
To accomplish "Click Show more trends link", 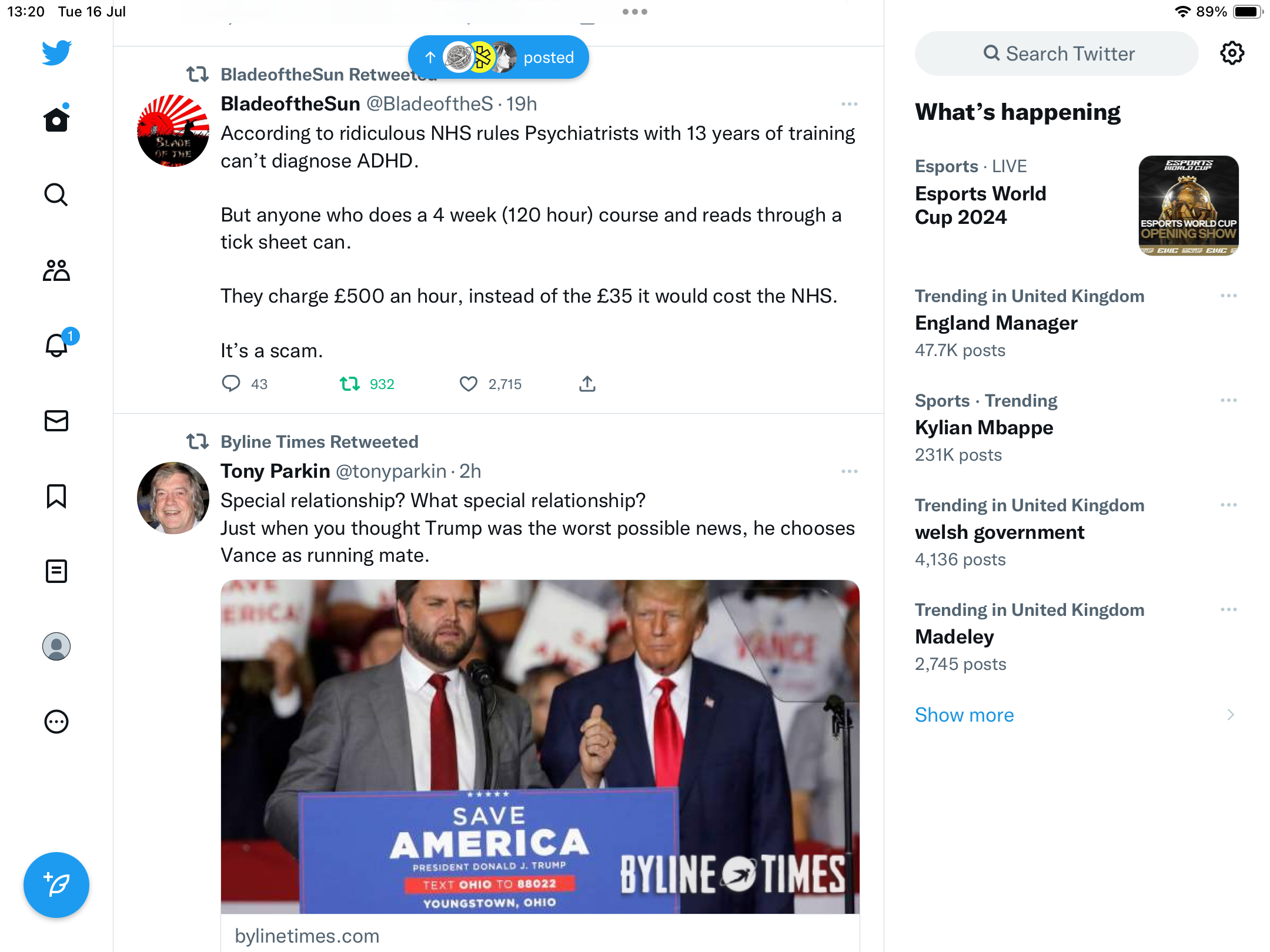I will pyautogui.click(x=964, y=715).
